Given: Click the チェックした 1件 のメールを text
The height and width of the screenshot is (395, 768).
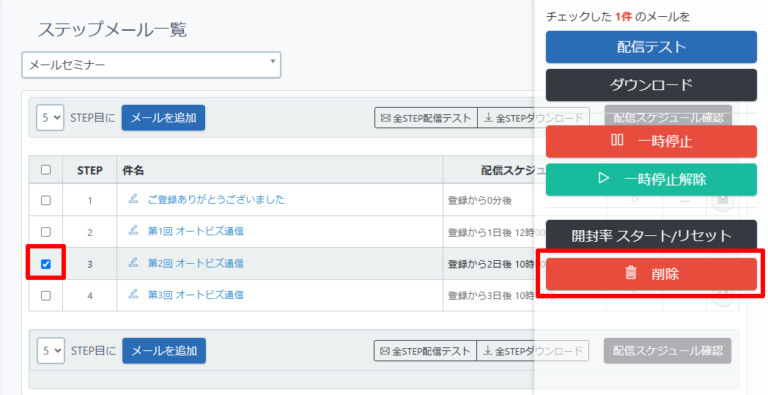Looking at the screenshot, I should (618, 17).
